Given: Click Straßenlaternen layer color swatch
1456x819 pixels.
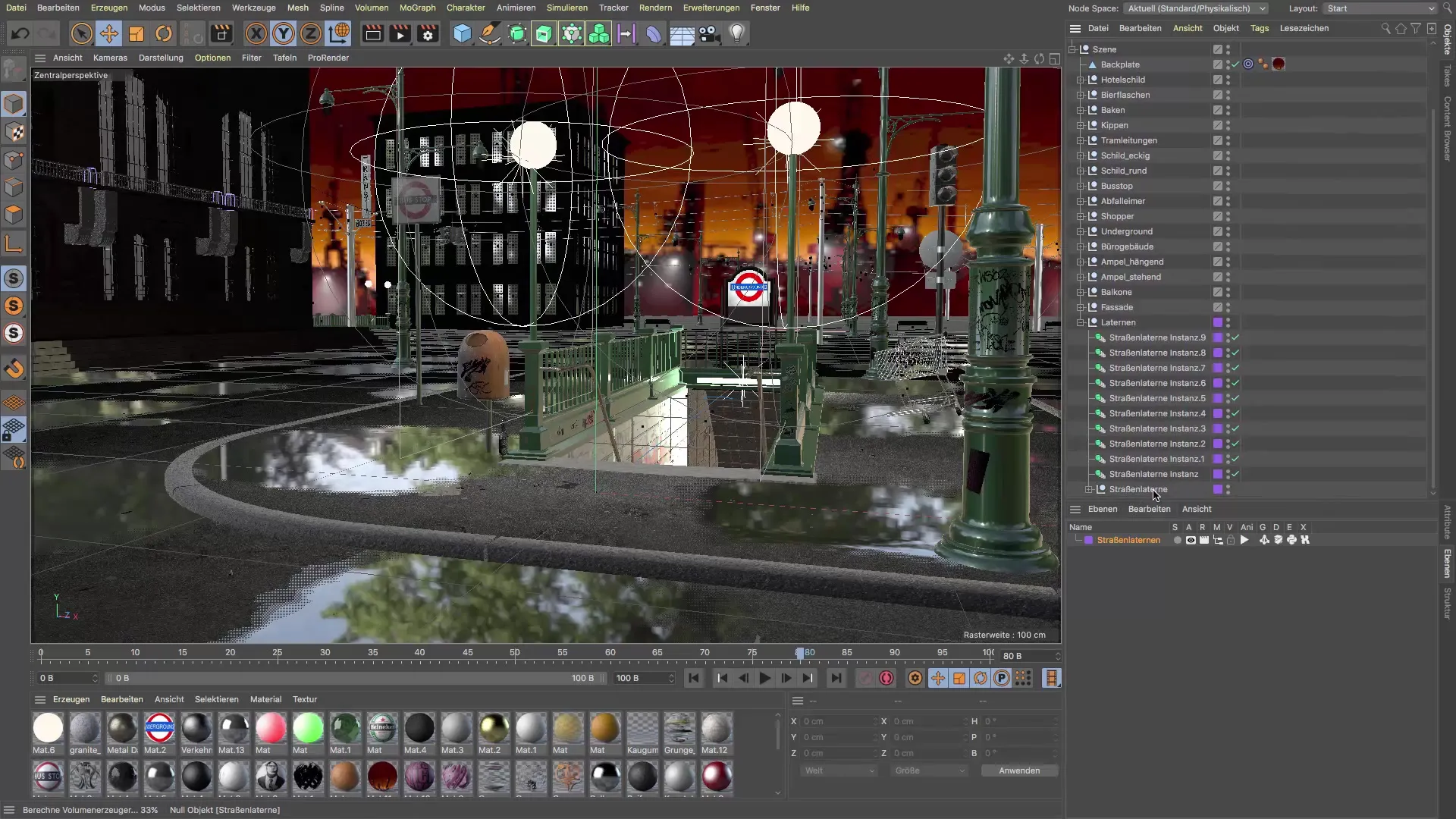Looking at the screenshot, I should (x=1089, y=540).
